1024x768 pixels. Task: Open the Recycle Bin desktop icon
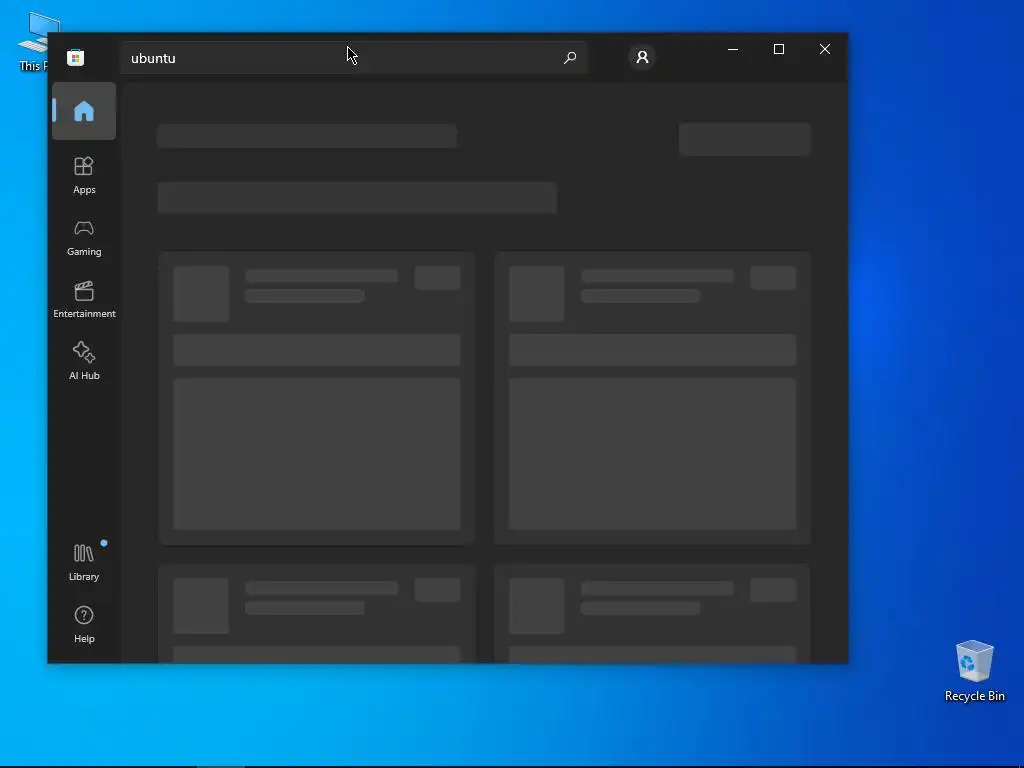pos(974,671)
